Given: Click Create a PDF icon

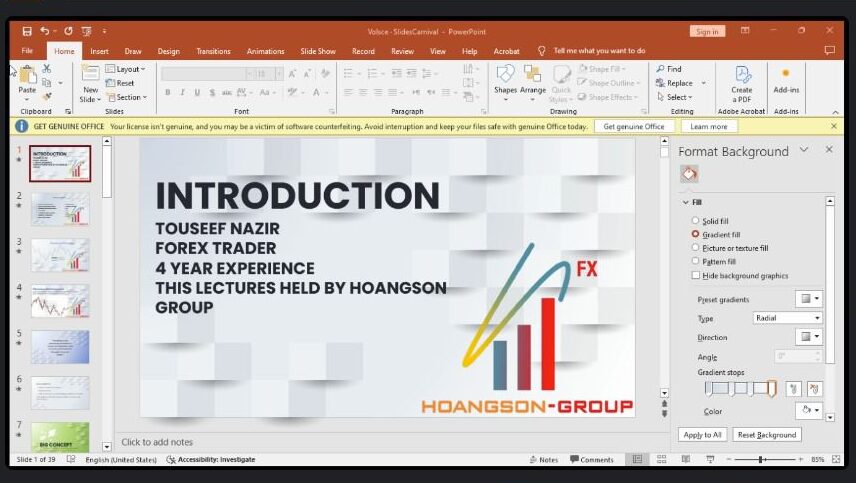Looking at the screenshot, I should tap(742, 78).
